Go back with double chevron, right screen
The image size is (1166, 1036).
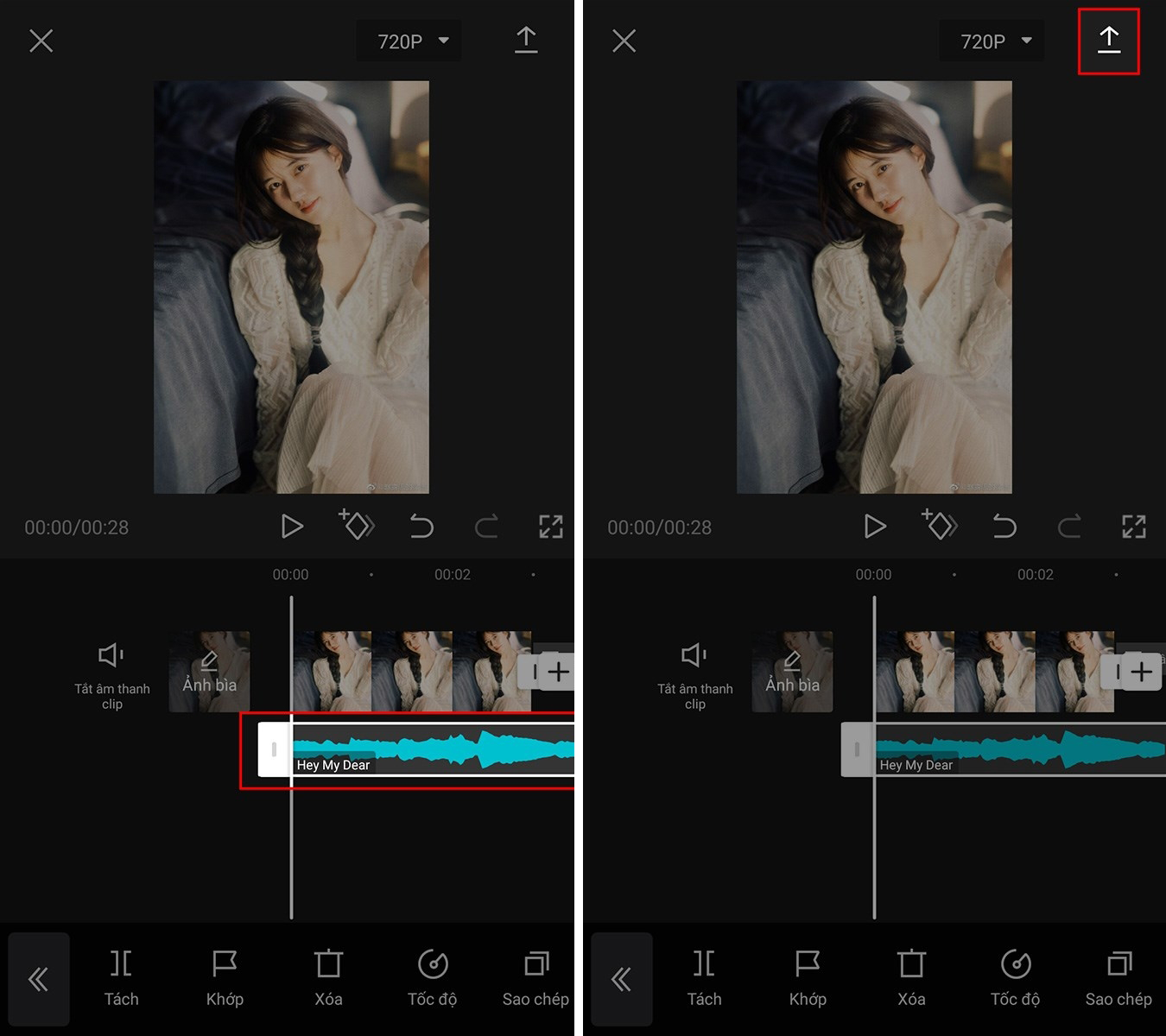(622, 979)
